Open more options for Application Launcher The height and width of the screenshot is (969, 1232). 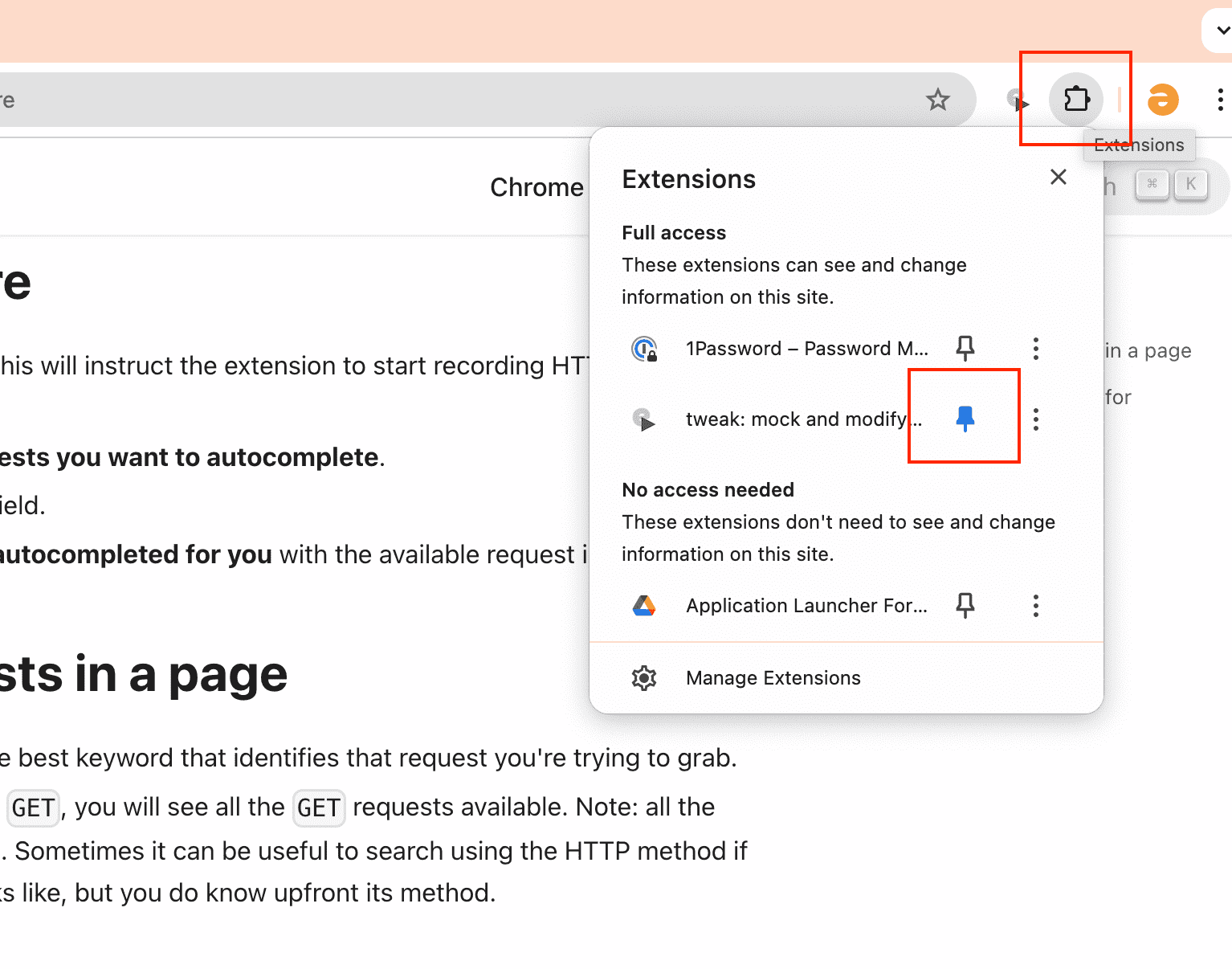pos(1036,606)
